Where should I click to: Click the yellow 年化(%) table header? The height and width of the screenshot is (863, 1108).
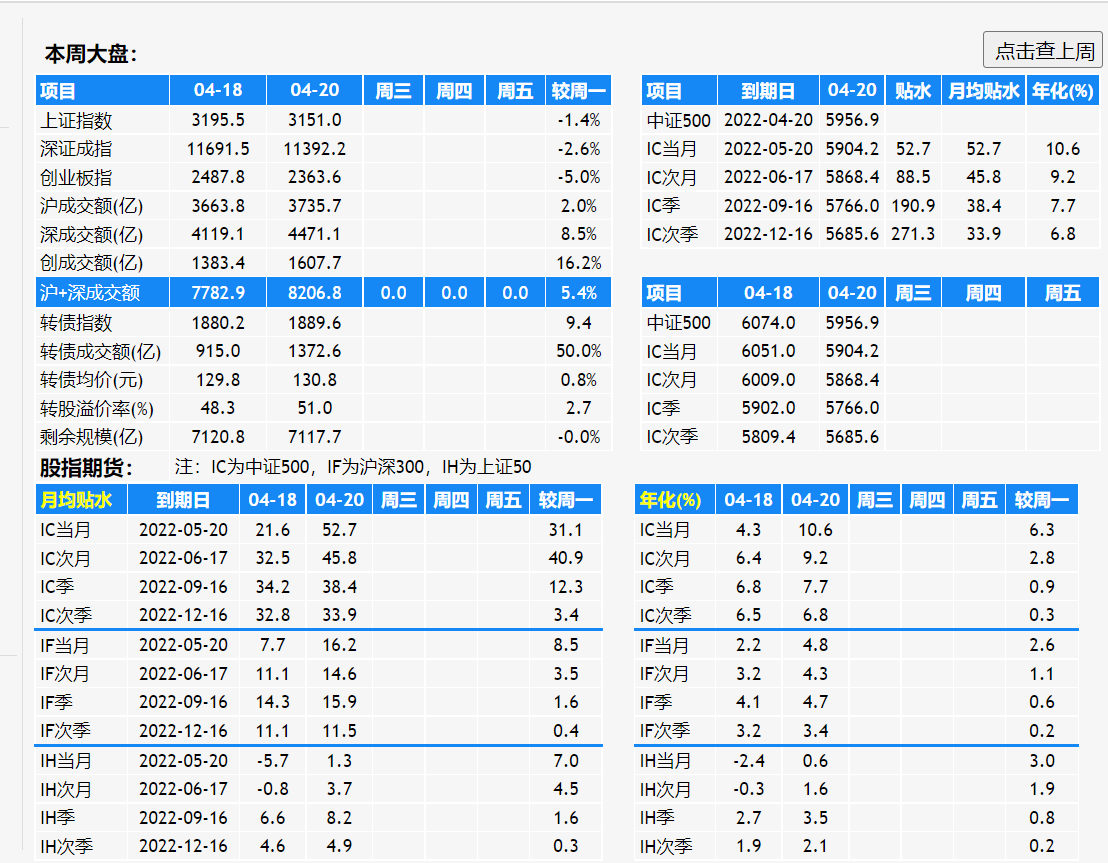pos(670,500)
